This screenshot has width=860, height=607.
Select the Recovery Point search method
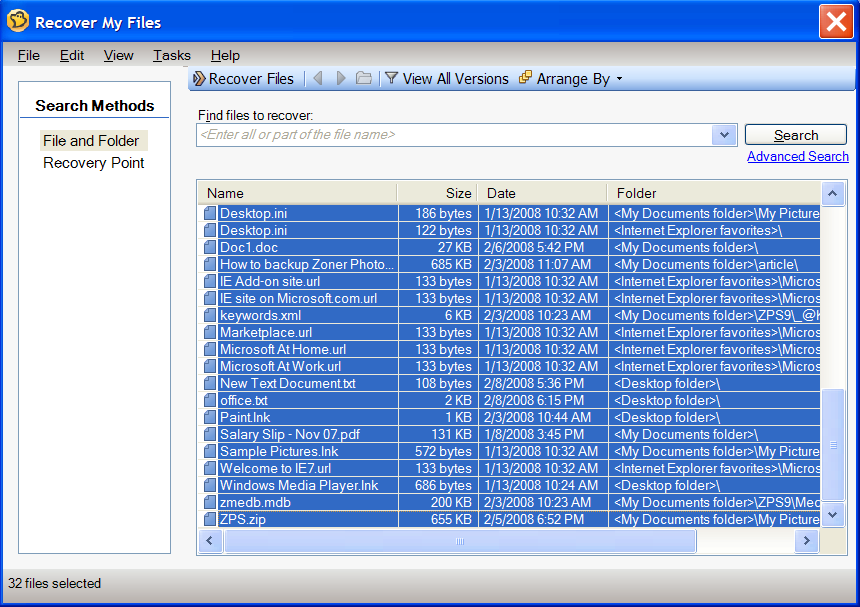point(94,163)
